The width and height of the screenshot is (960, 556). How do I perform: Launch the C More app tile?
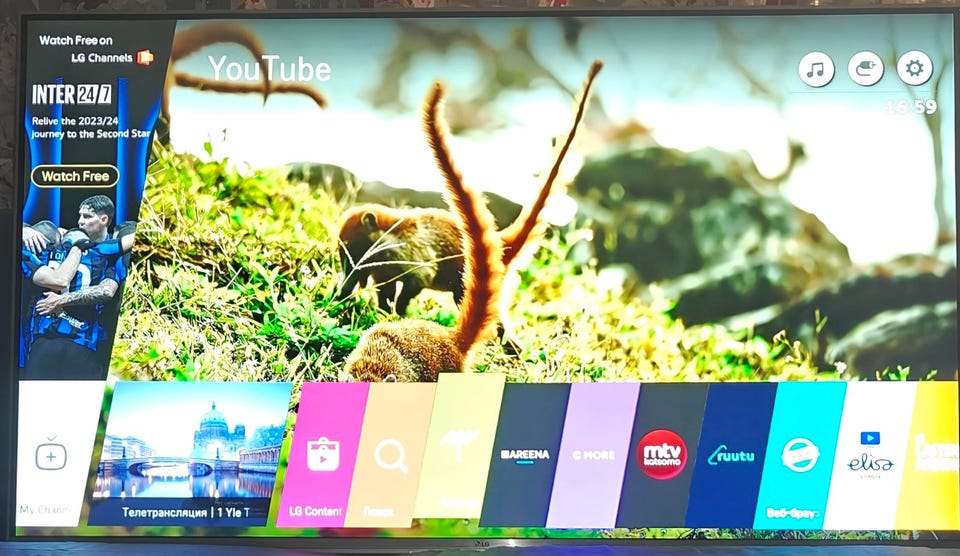593,455
